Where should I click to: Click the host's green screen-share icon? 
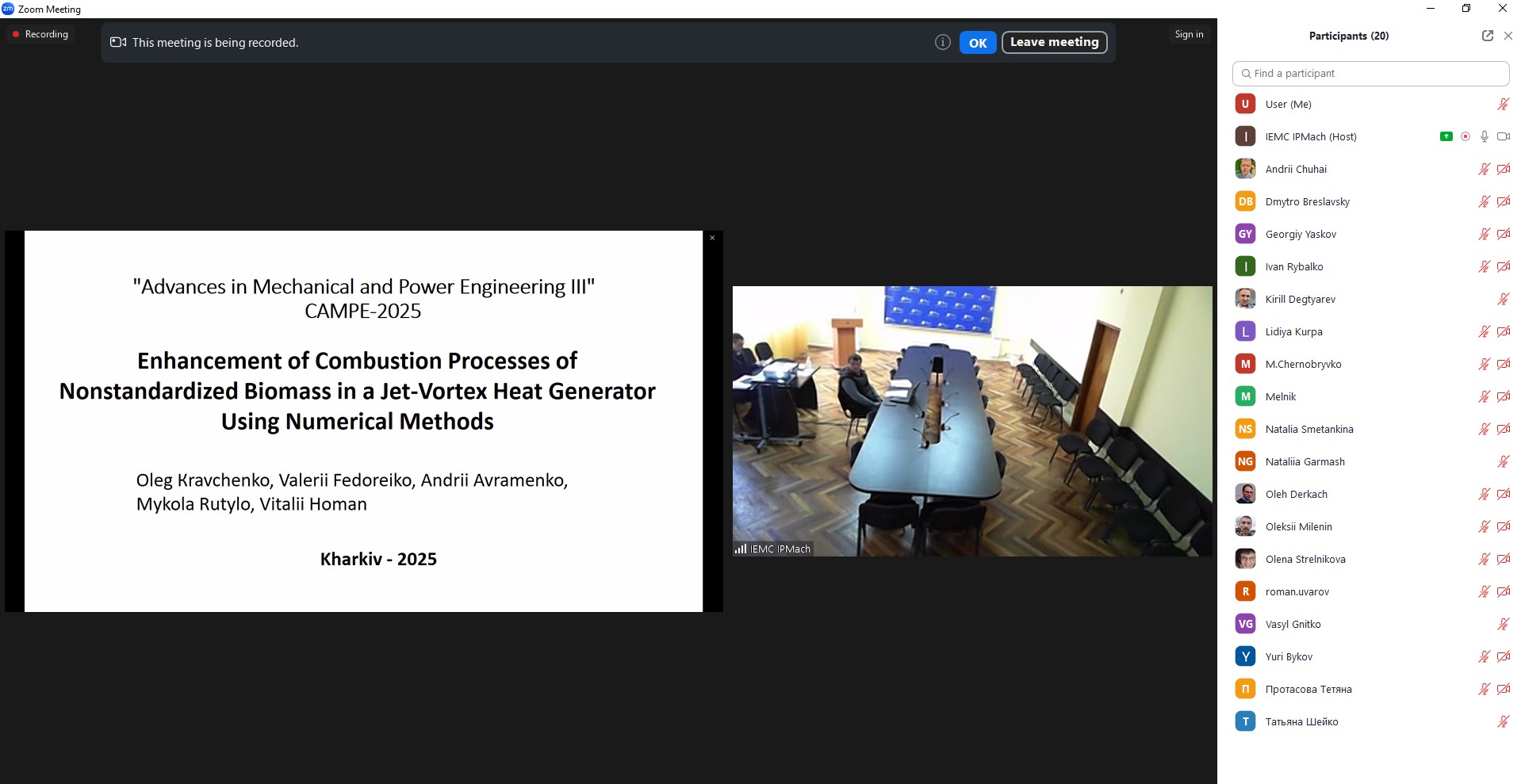tap(1446, 136)
